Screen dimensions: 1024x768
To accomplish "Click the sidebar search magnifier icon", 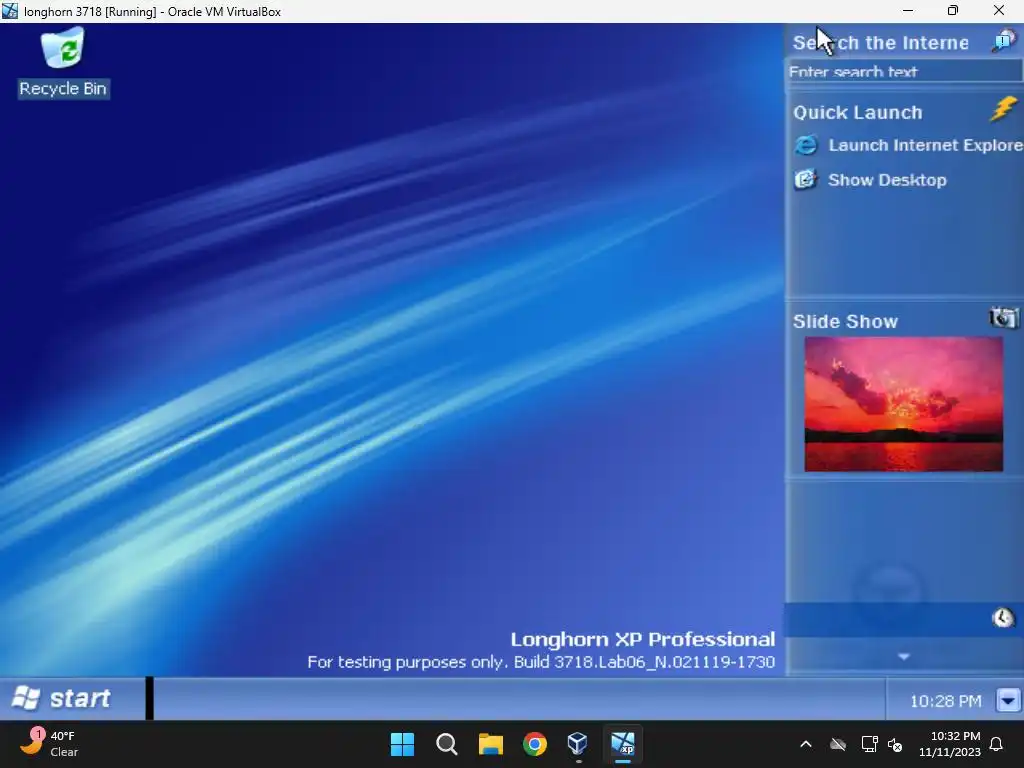I will (1004, 41).
